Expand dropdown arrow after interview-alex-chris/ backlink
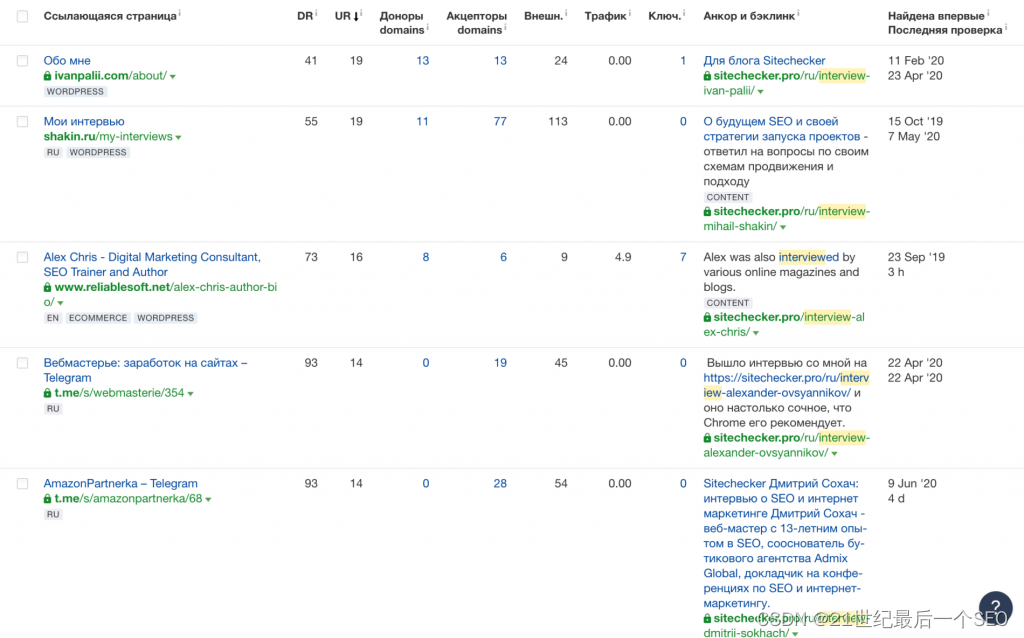The height and width of the screenshot is (638, 1024). point(756,334)
